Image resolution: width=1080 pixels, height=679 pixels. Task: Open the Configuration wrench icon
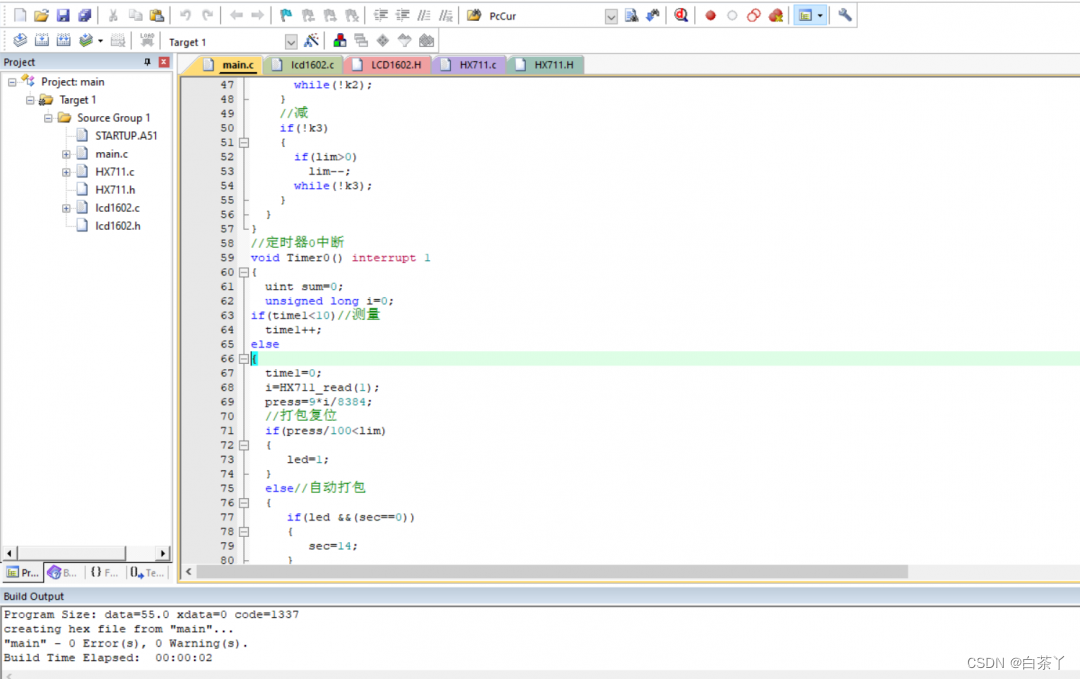(x=845, y=16)
